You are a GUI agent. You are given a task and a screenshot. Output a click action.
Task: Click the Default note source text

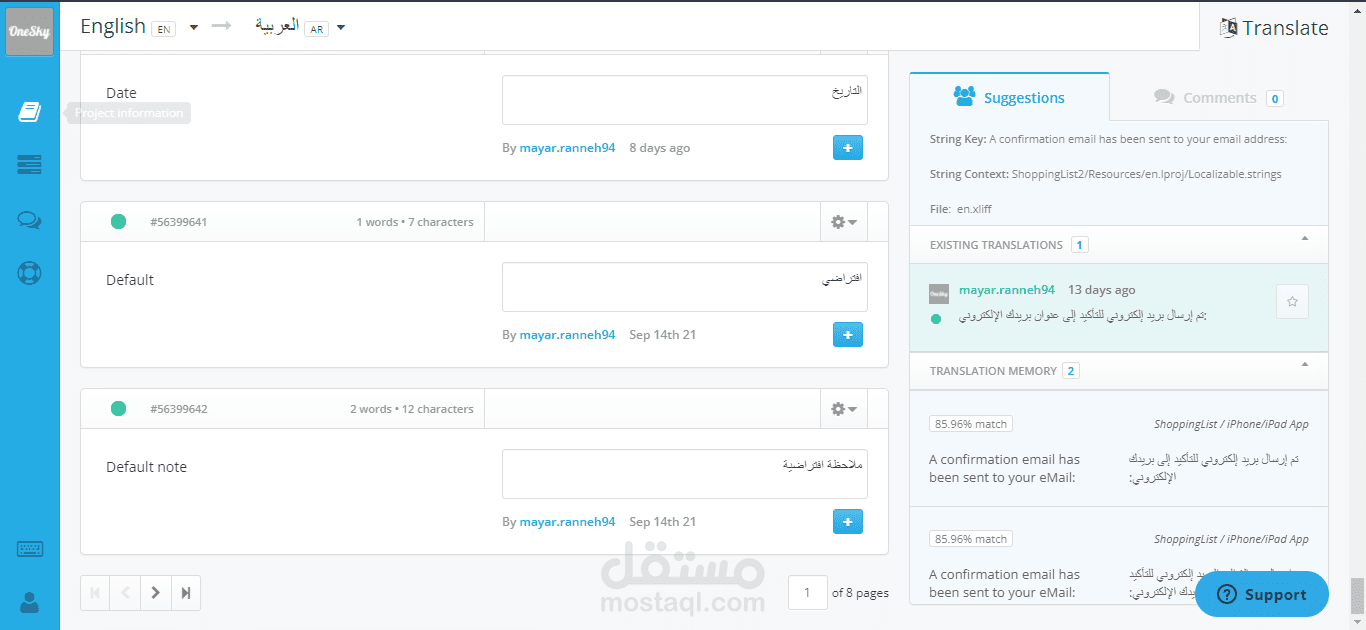[146, 467]
